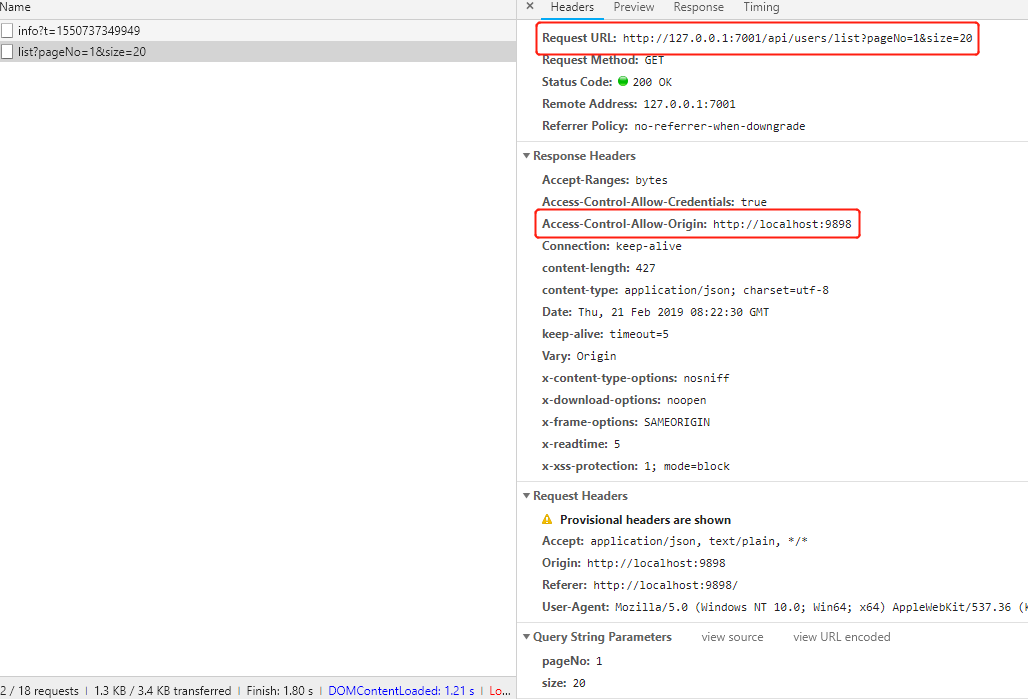Click the view source link
This screenshot has height=699, width=1028.
(x=732, y=637)
